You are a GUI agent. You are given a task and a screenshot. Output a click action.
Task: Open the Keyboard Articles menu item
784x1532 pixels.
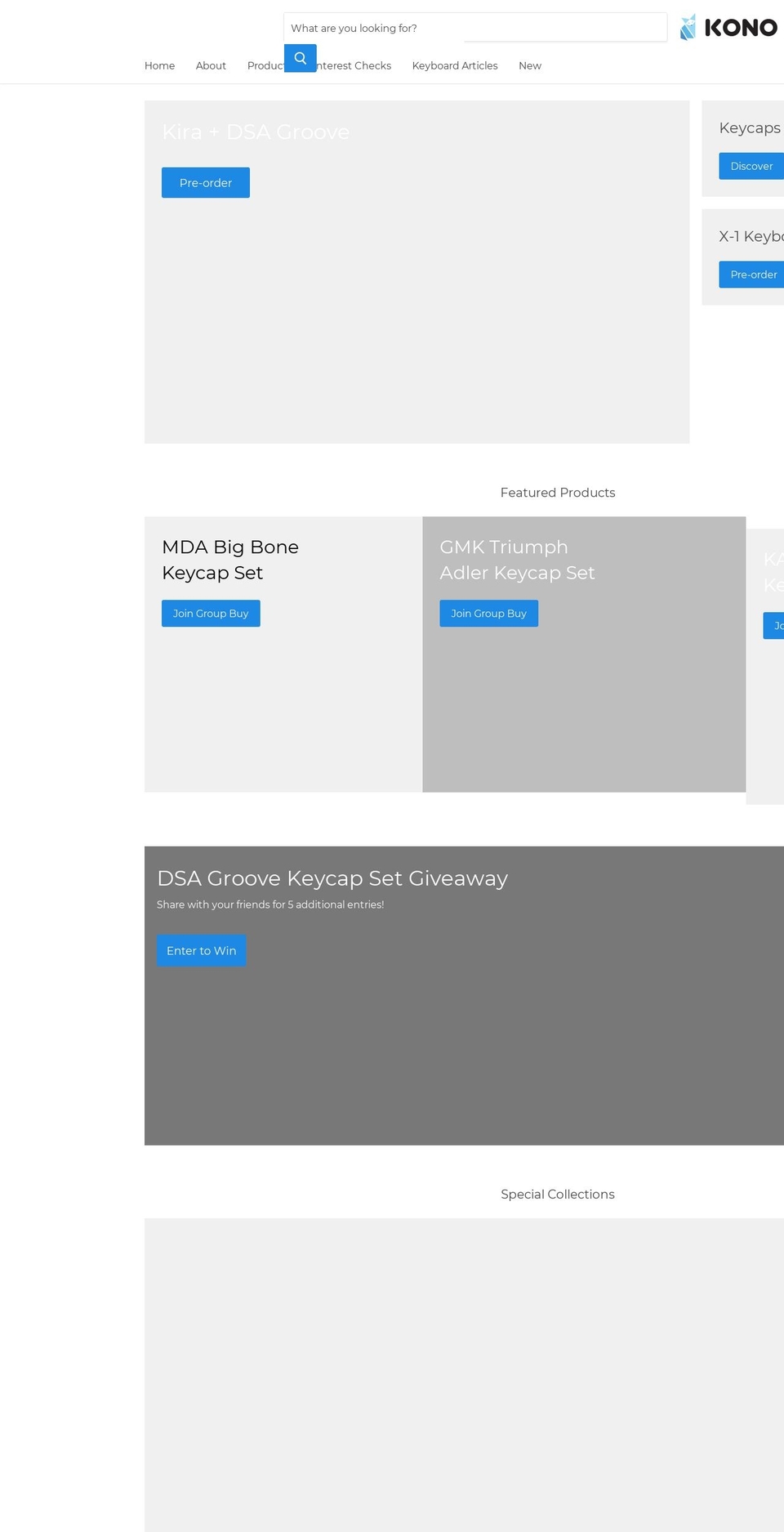click(x=455, y=65)
